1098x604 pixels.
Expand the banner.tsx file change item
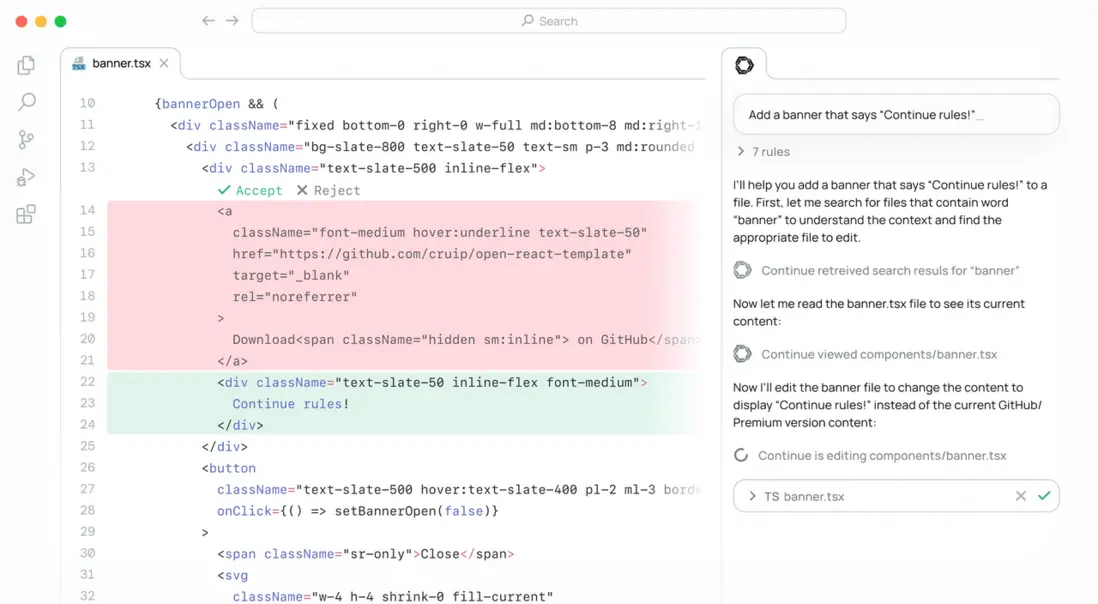(752, 496)
